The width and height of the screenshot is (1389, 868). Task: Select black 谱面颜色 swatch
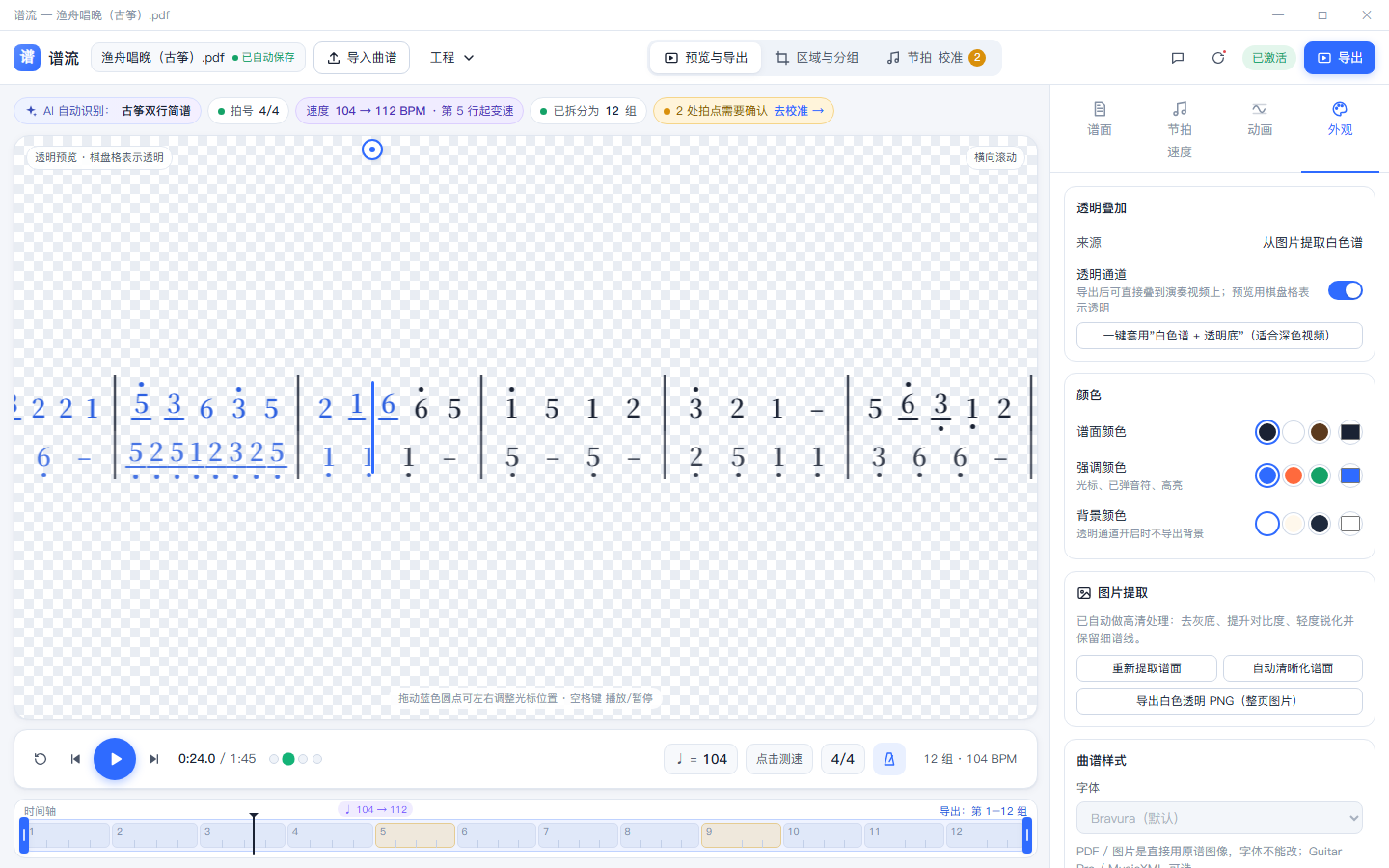tap(1267, 432)
